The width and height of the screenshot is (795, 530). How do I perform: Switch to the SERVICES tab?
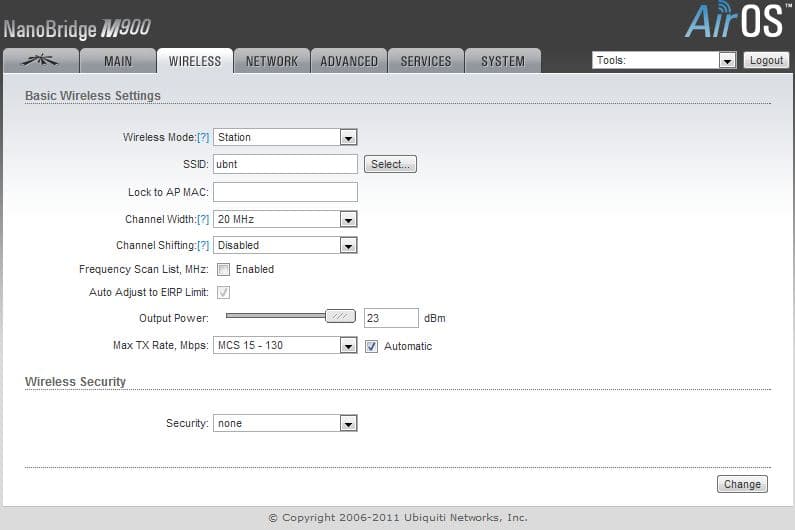[426, 61]
